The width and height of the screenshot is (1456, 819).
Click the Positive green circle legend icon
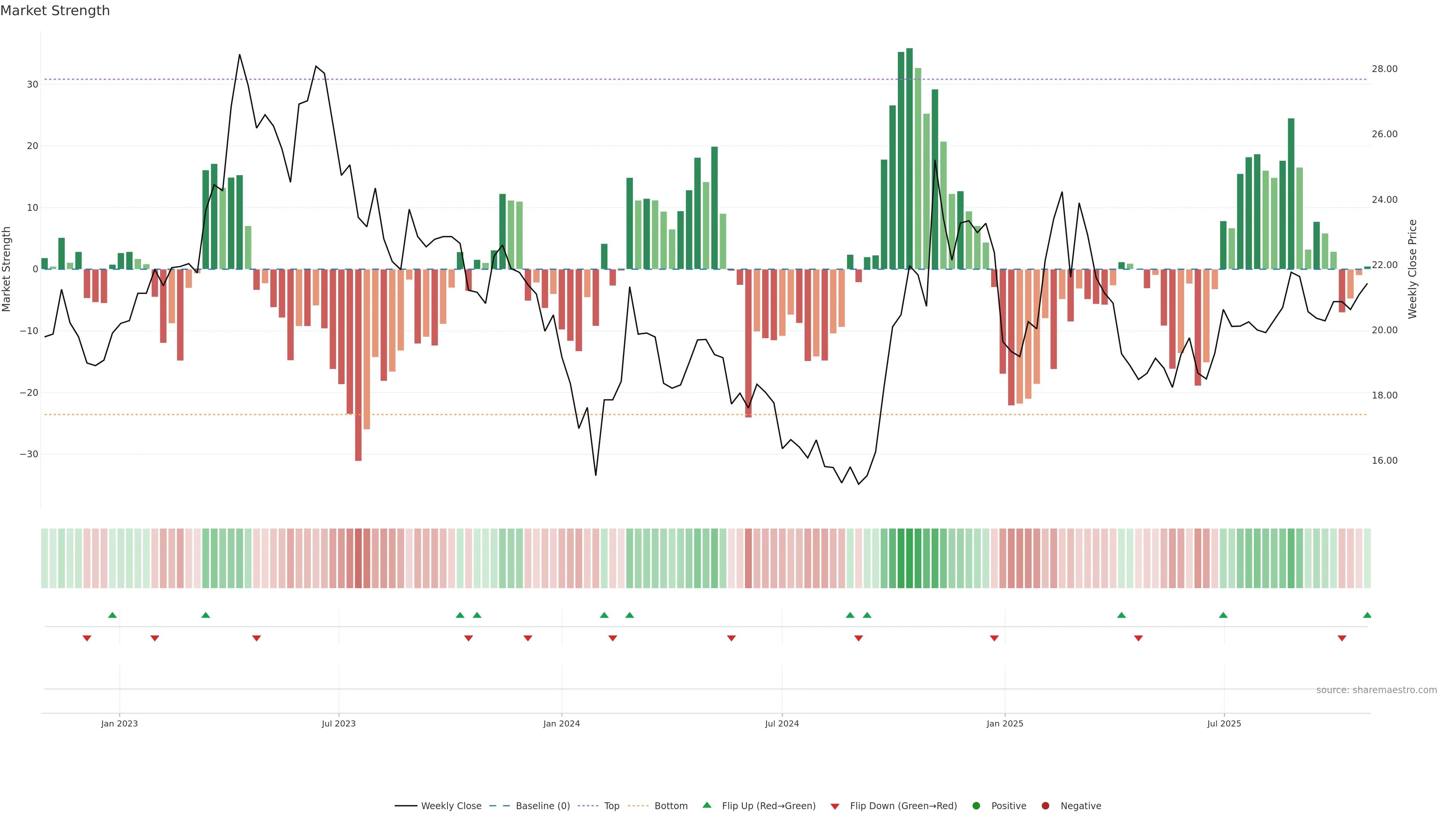click(976, 805)
